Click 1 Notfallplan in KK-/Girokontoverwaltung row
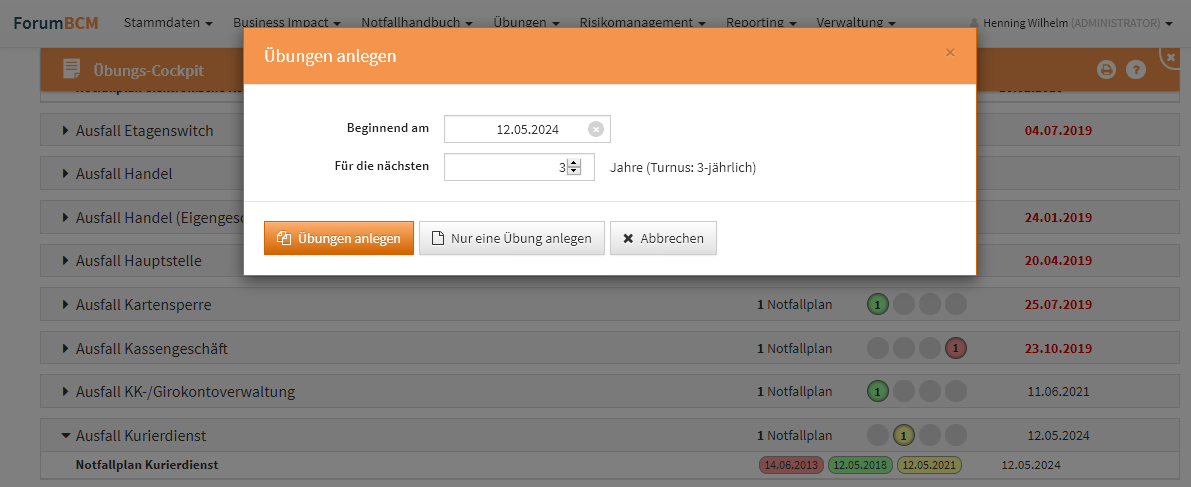The image size is (1191, 487). tap(795, 392)
